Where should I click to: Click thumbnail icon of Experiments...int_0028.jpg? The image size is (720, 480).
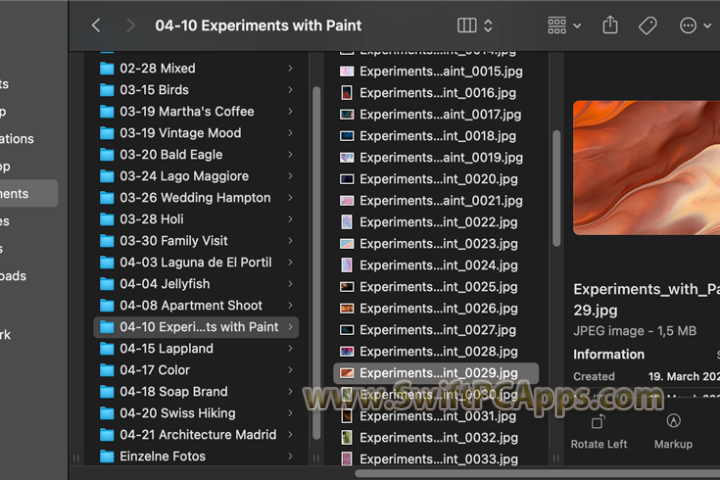[x=347, y=352]
